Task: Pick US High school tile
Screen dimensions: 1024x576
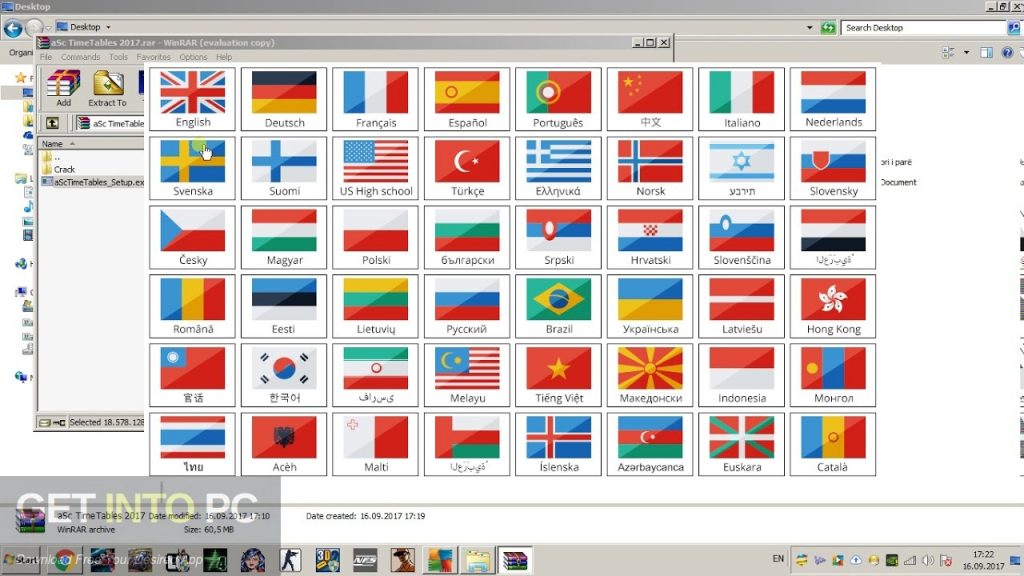Action: pos(376,168)
